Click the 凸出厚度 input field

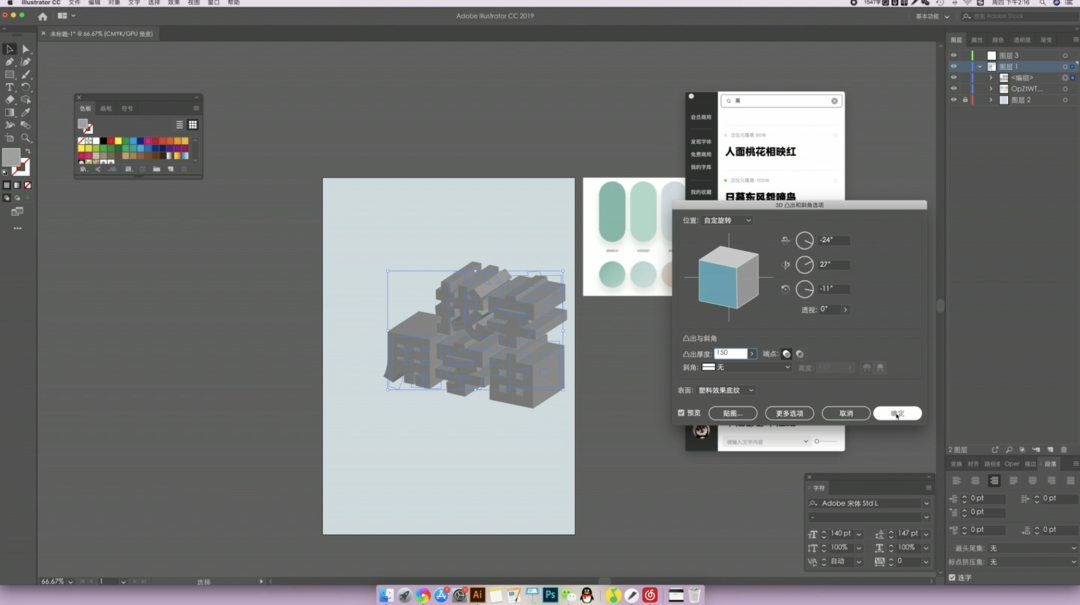(730, 353)
